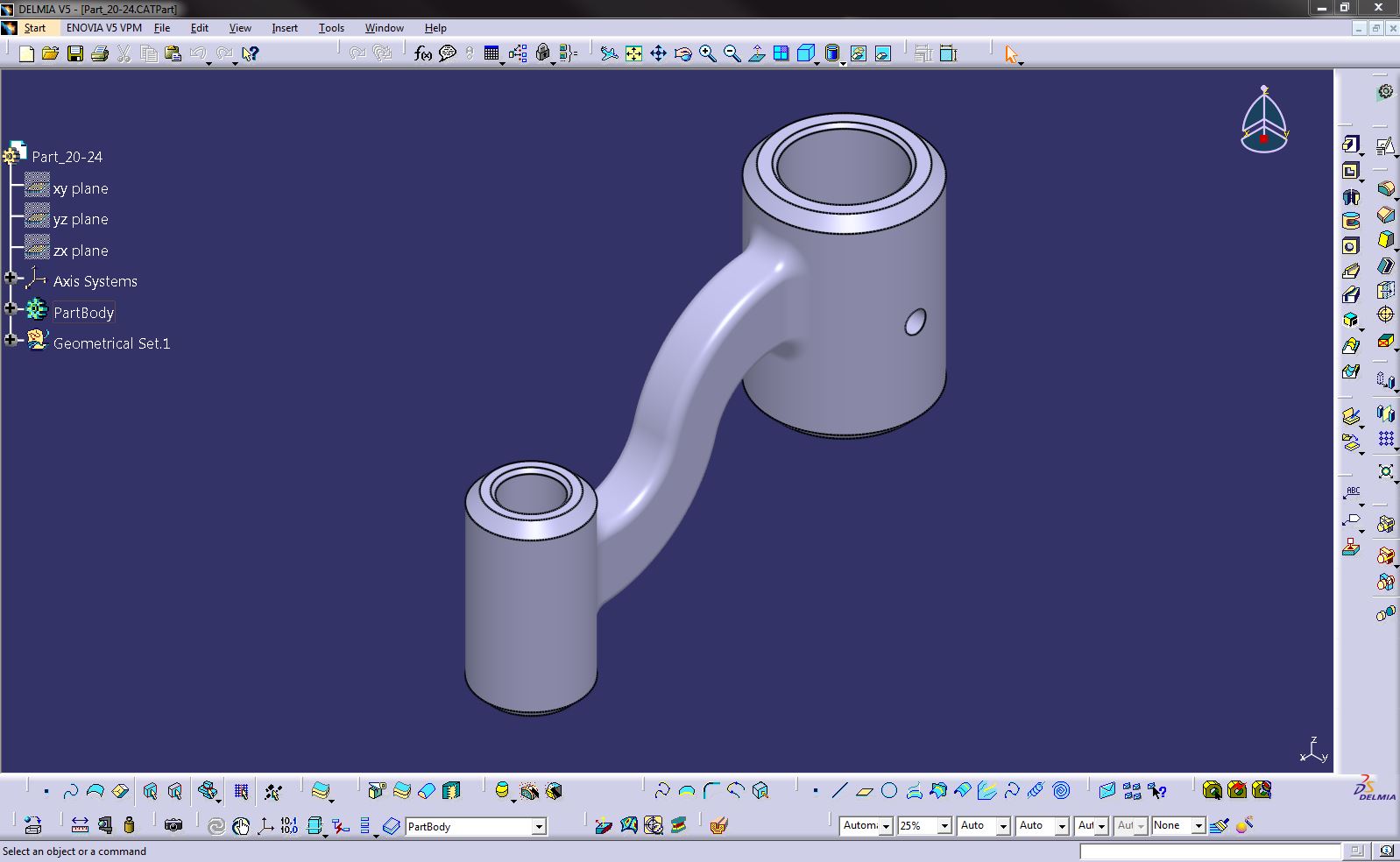1400x862 pixels.
Task: Click the Zoom Out magnifier
Action: point(732,53)
